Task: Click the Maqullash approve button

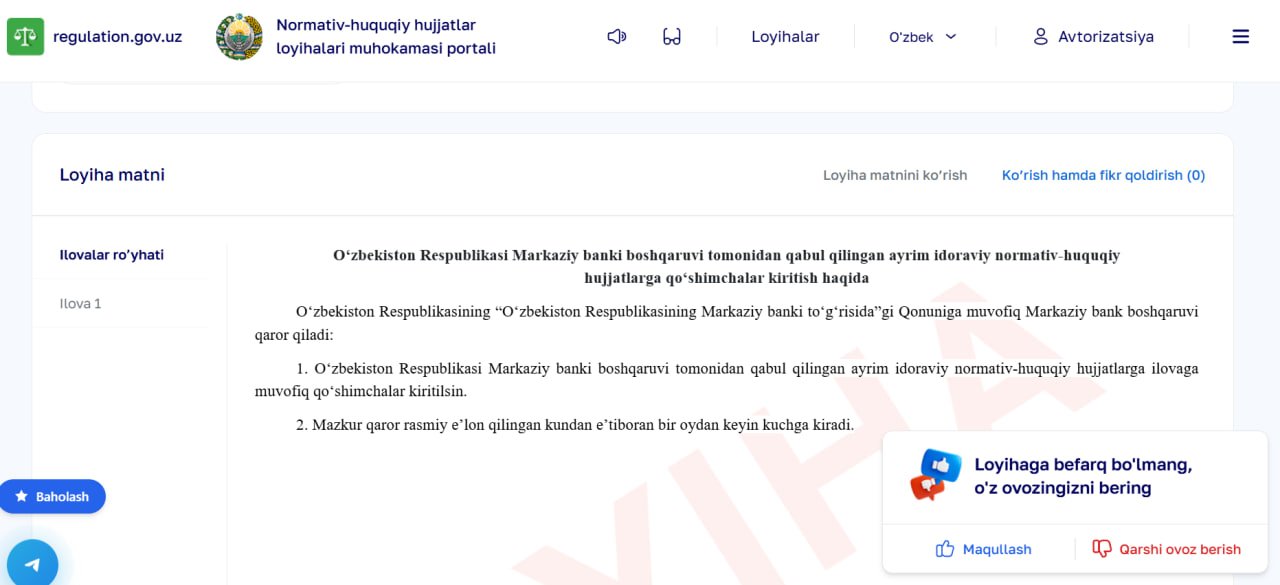Action: (x=983, y=549)
